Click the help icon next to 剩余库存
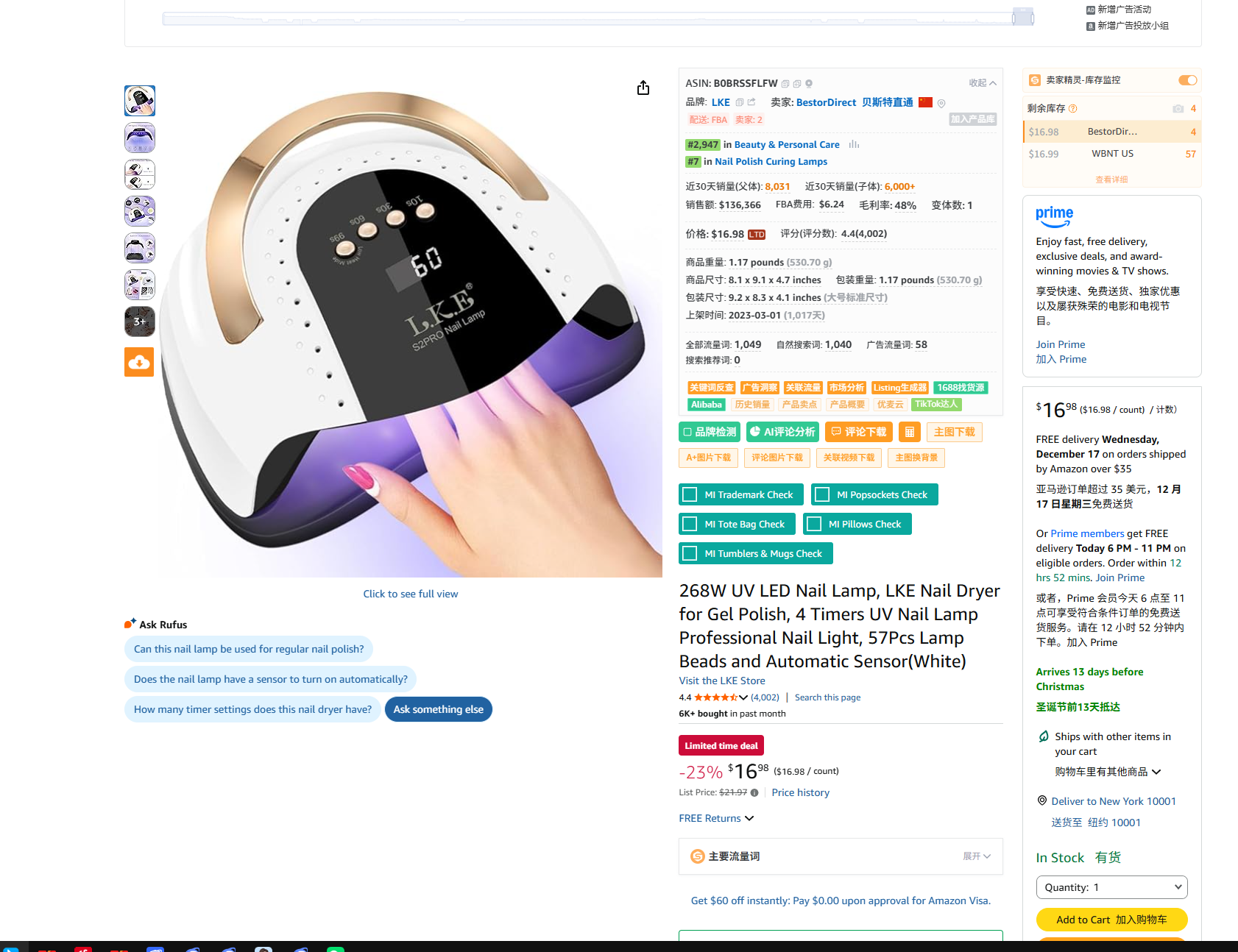The image size is (1238, 952). click(x=1073, y=109)
